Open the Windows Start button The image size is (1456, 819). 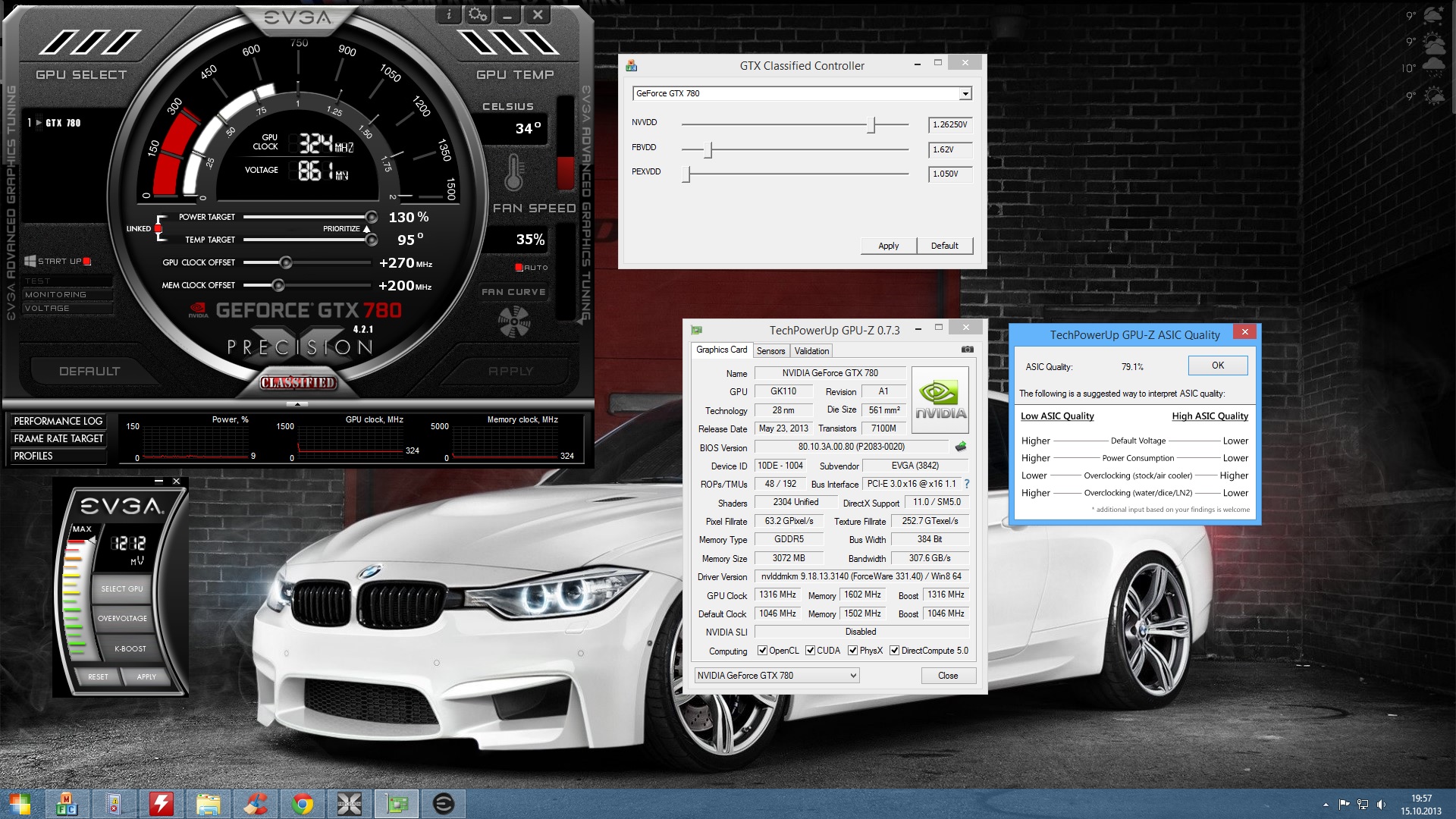20,804
